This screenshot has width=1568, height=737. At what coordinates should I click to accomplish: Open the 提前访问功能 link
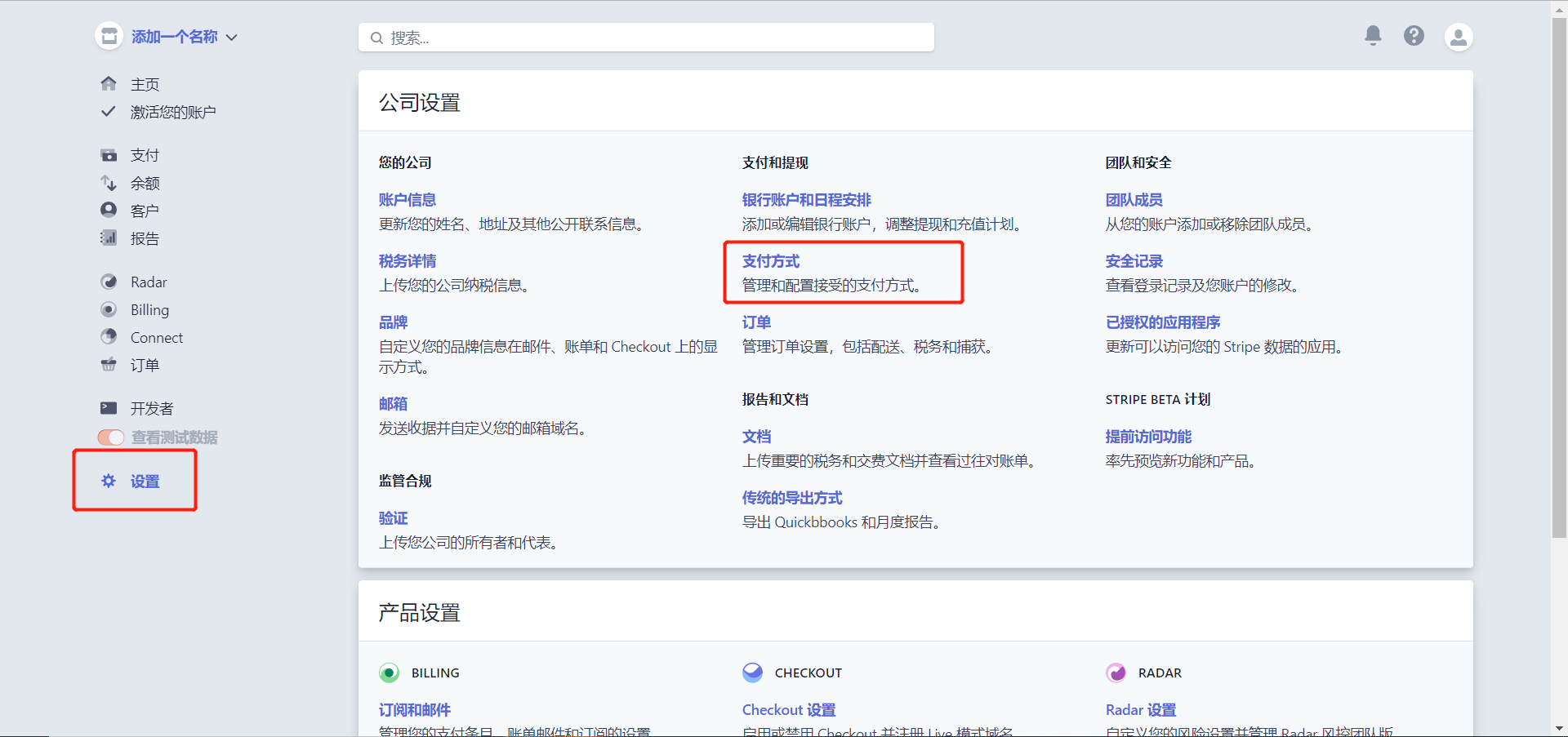(x=1149, y=437)
